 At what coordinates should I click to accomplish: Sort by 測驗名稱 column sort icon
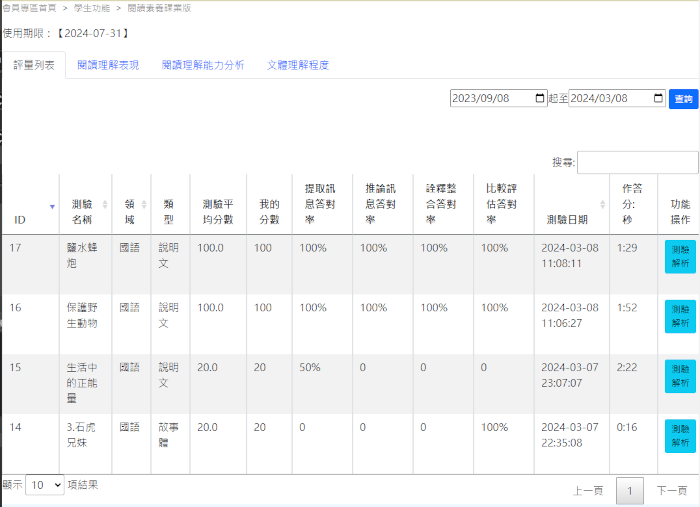point(103,204)
